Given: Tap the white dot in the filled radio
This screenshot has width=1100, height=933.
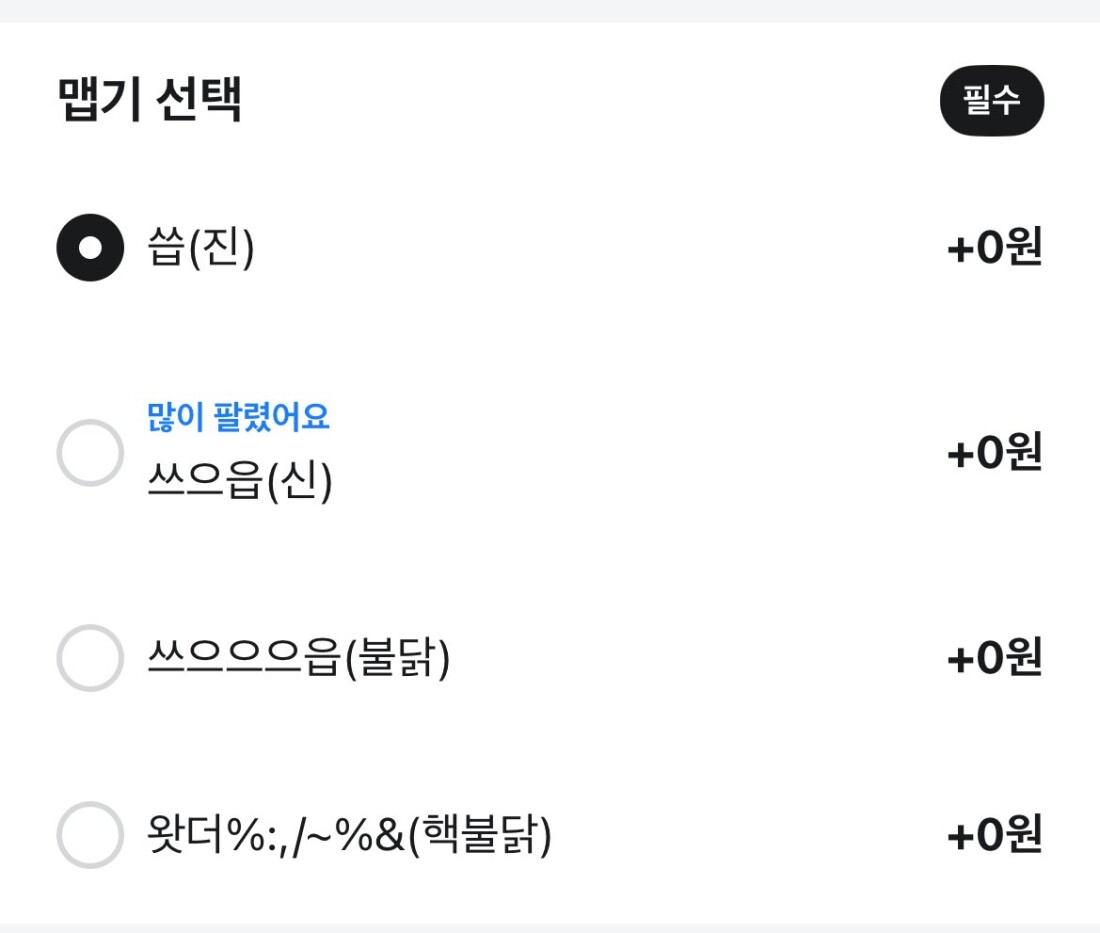Looking at the screenshot, I should (90, 248).
